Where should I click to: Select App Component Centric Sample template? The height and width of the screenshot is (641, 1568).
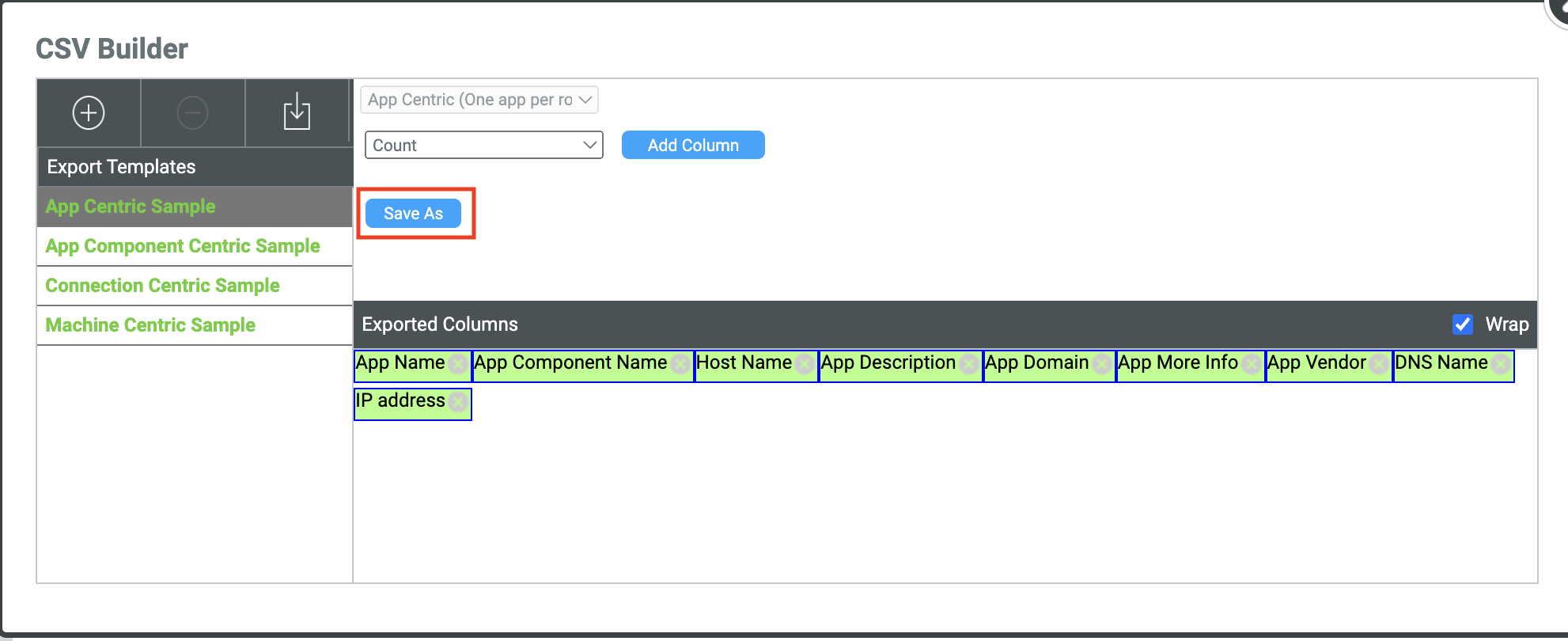183,246
